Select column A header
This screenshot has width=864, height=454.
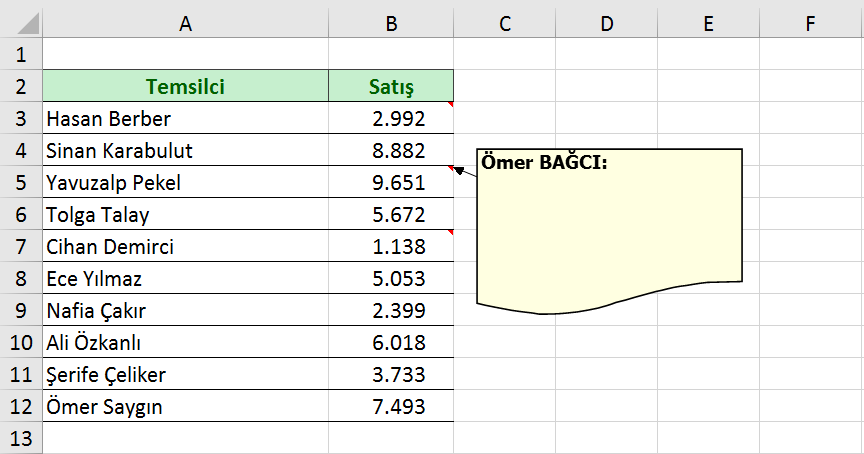(x=185, y=24)
